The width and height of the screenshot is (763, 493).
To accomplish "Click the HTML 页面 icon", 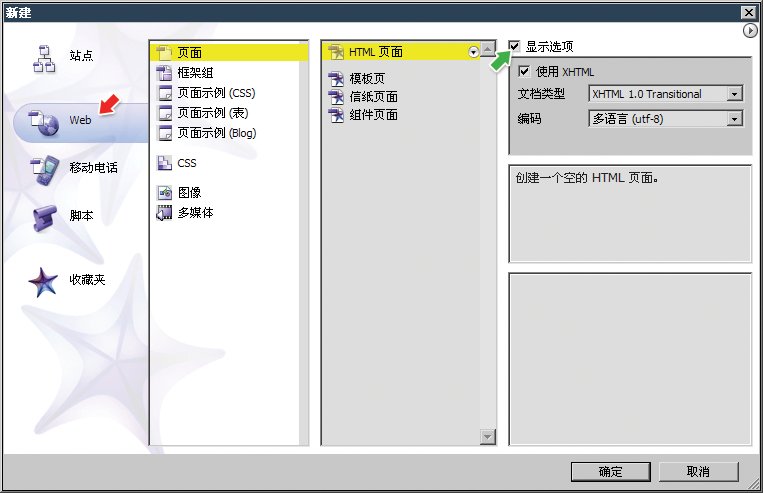I will tap(336, 52).
